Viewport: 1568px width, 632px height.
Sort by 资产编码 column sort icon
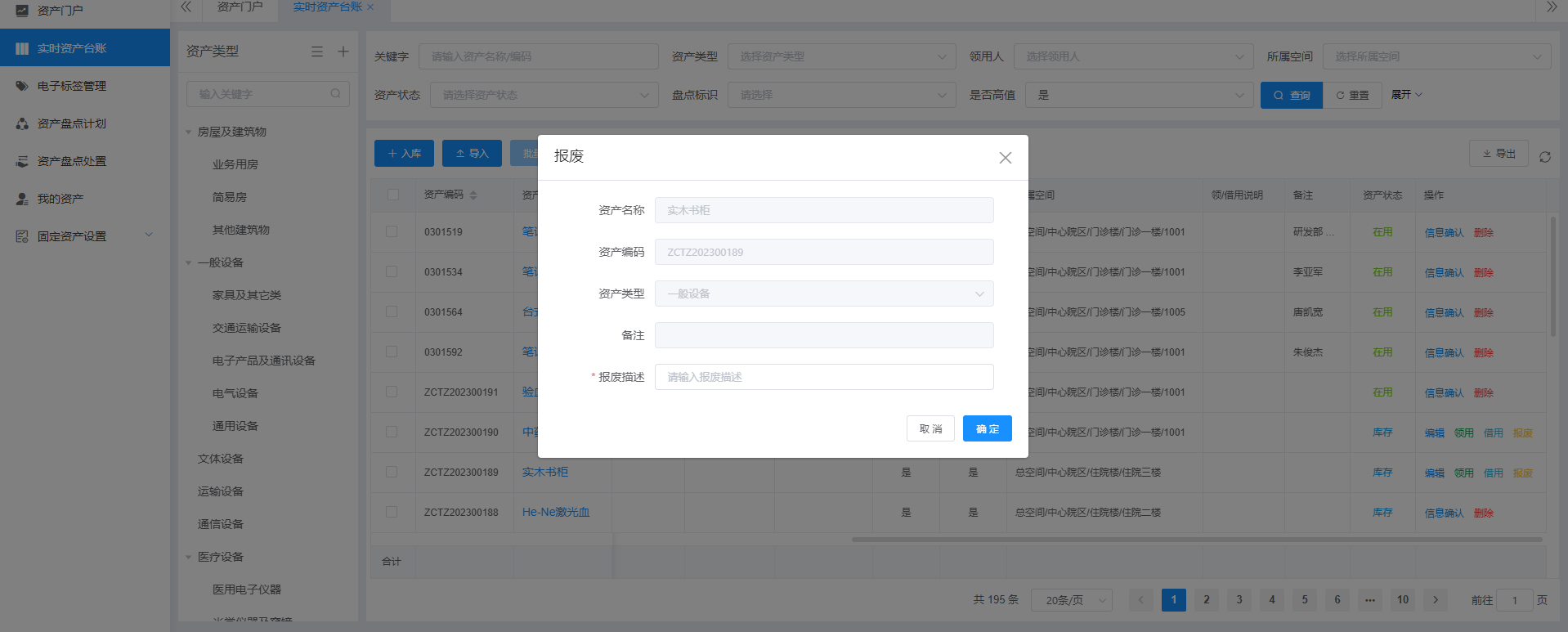click(x=473, y=195)
